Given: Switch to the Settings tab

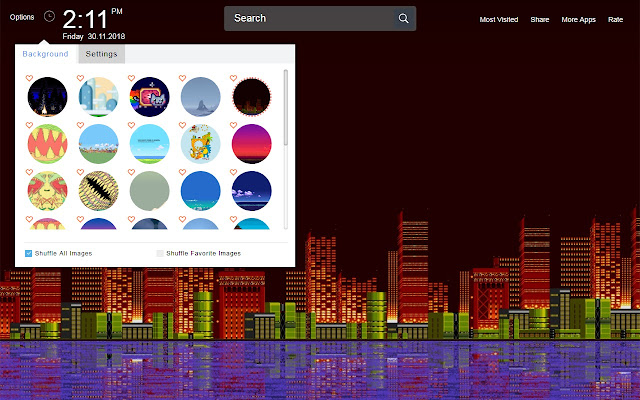Looking at the screenshot, I should [x=102, y=54].
